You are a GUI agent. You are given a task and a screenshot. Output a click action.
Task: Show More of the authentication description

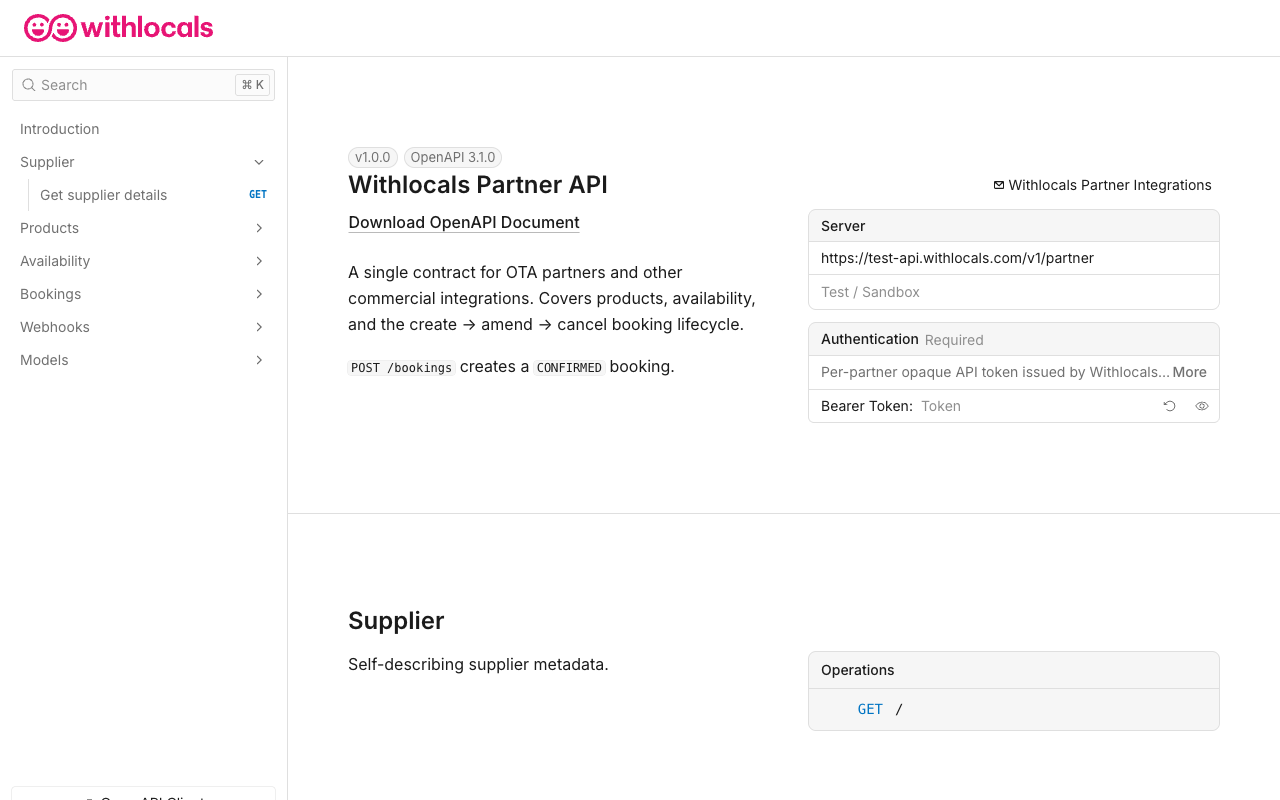[x=1189, y=372]
